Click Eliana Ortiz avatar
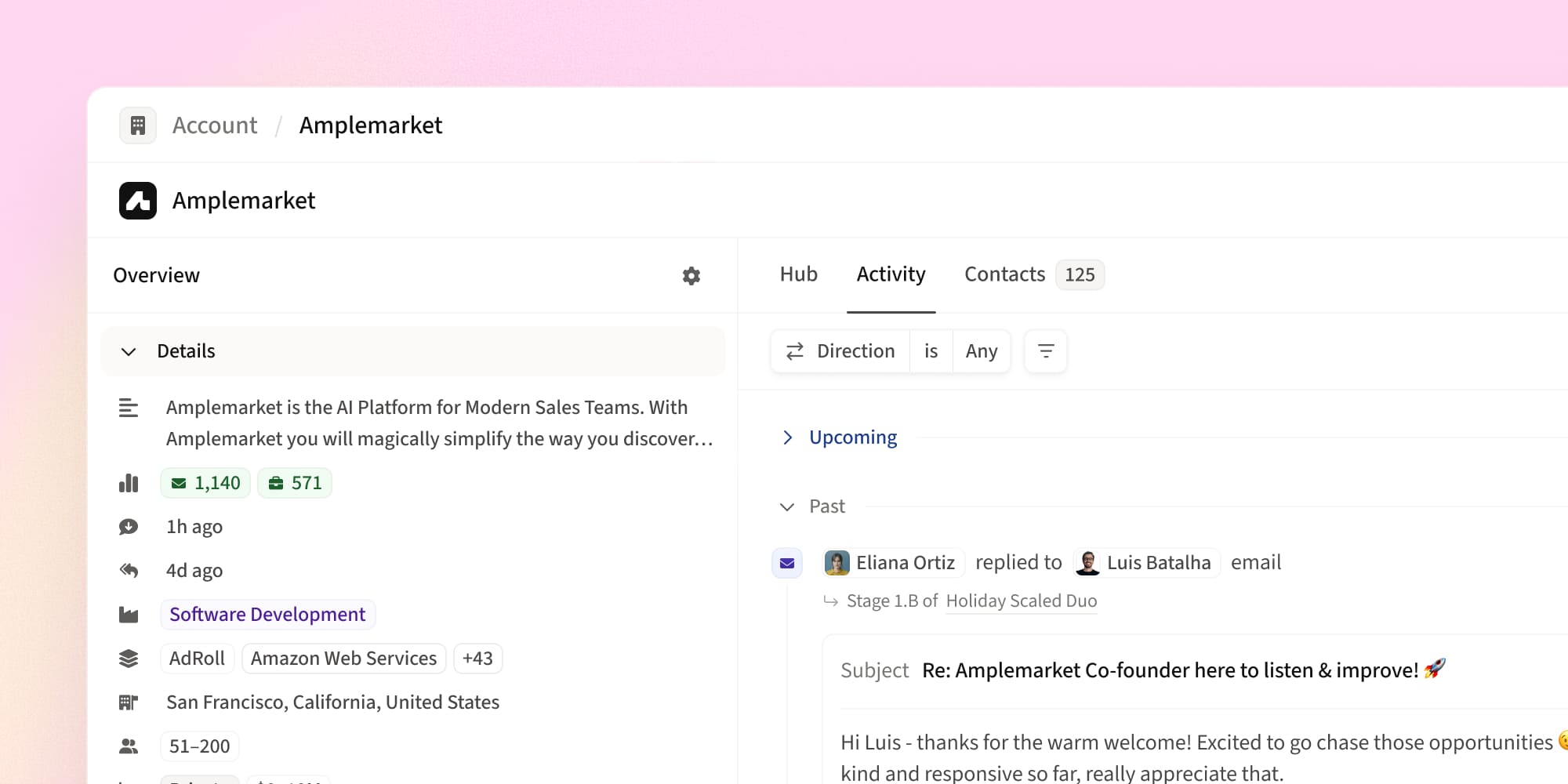 pos(837,563)
